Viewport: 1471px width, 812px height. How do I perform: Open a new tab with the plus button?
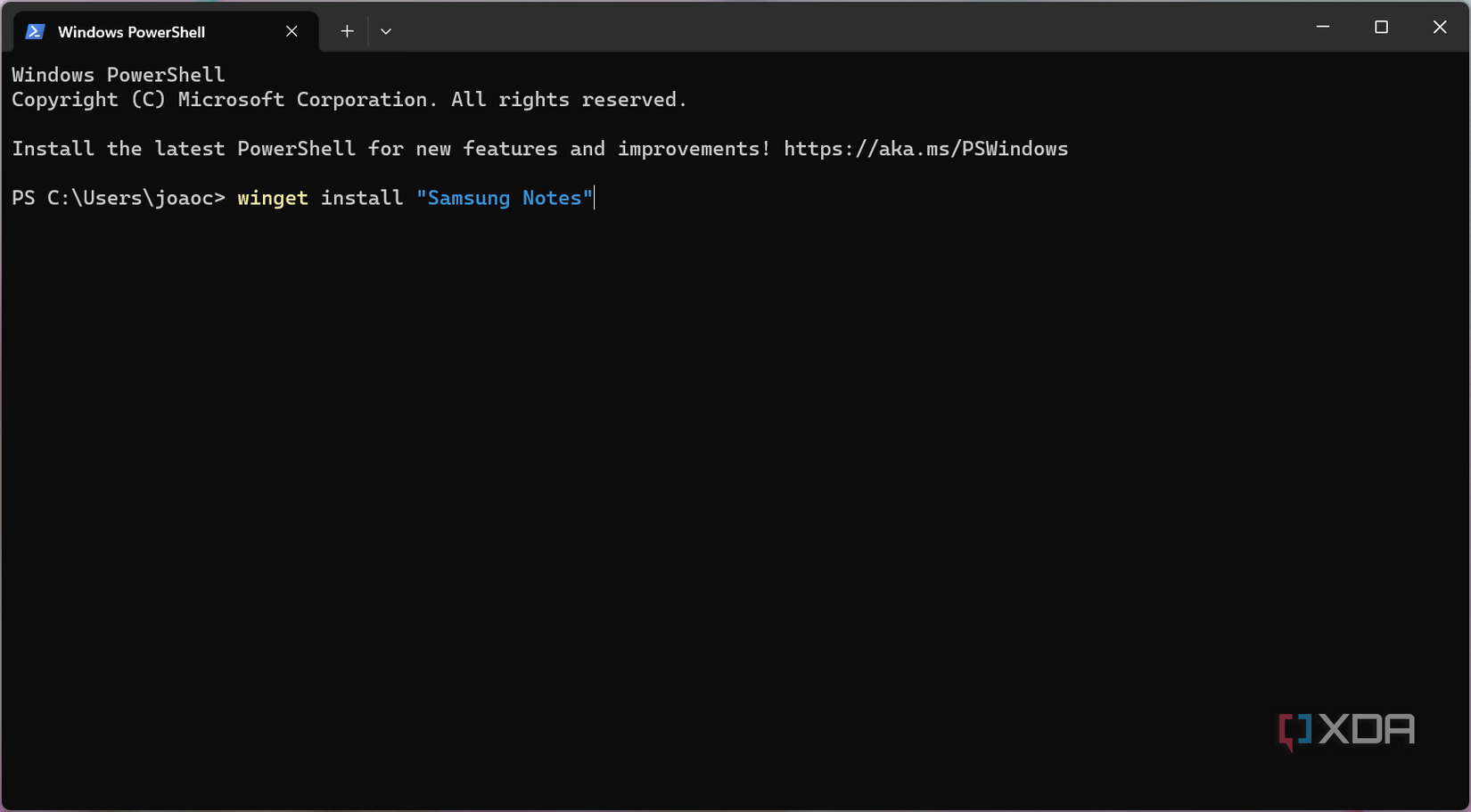click(x=347, y=31)
